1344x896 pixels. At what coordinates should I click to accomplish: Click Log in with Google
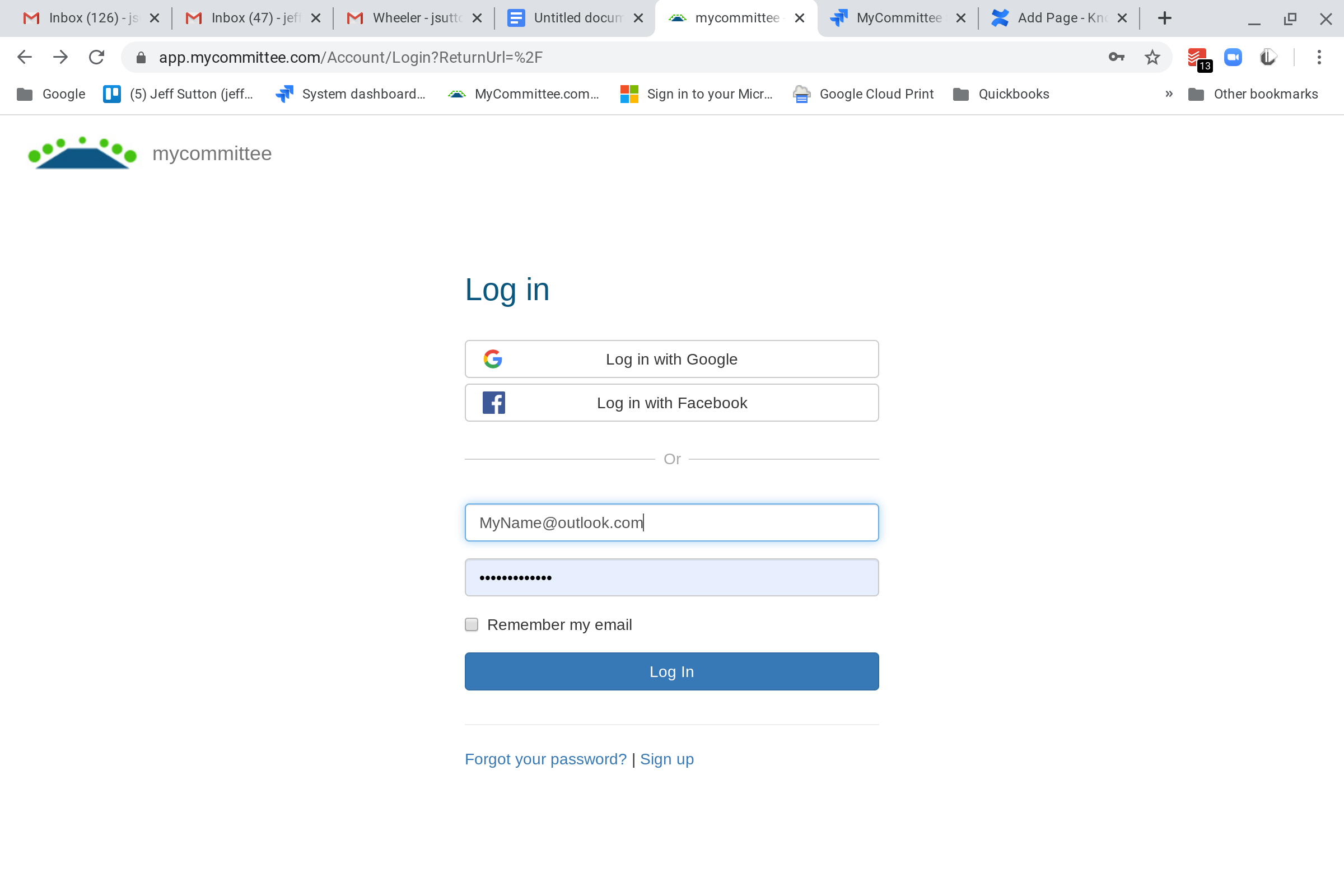click(671, 359)
